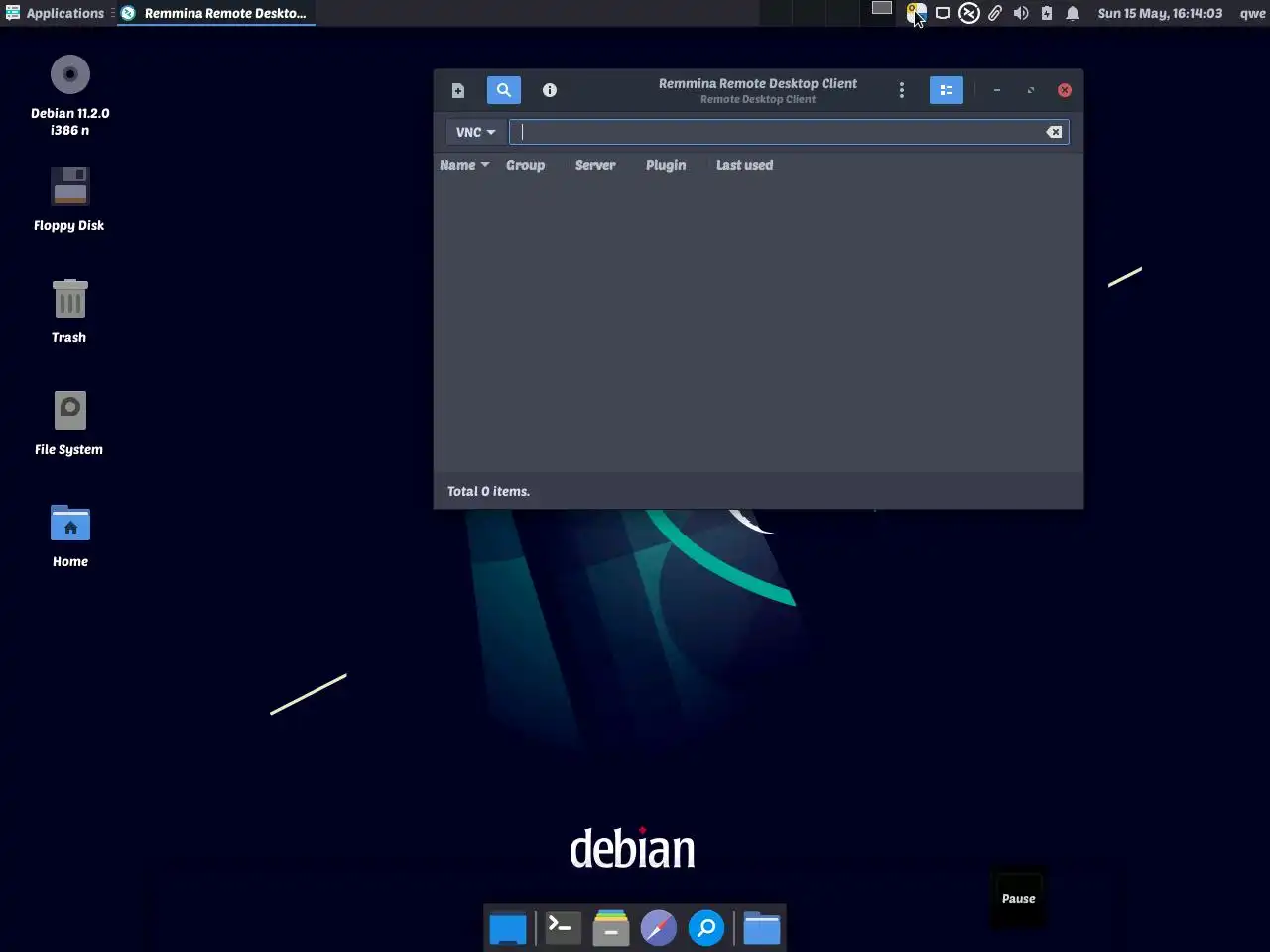
Task: Sort profiles by Plugin column
Action: (666, 165)
